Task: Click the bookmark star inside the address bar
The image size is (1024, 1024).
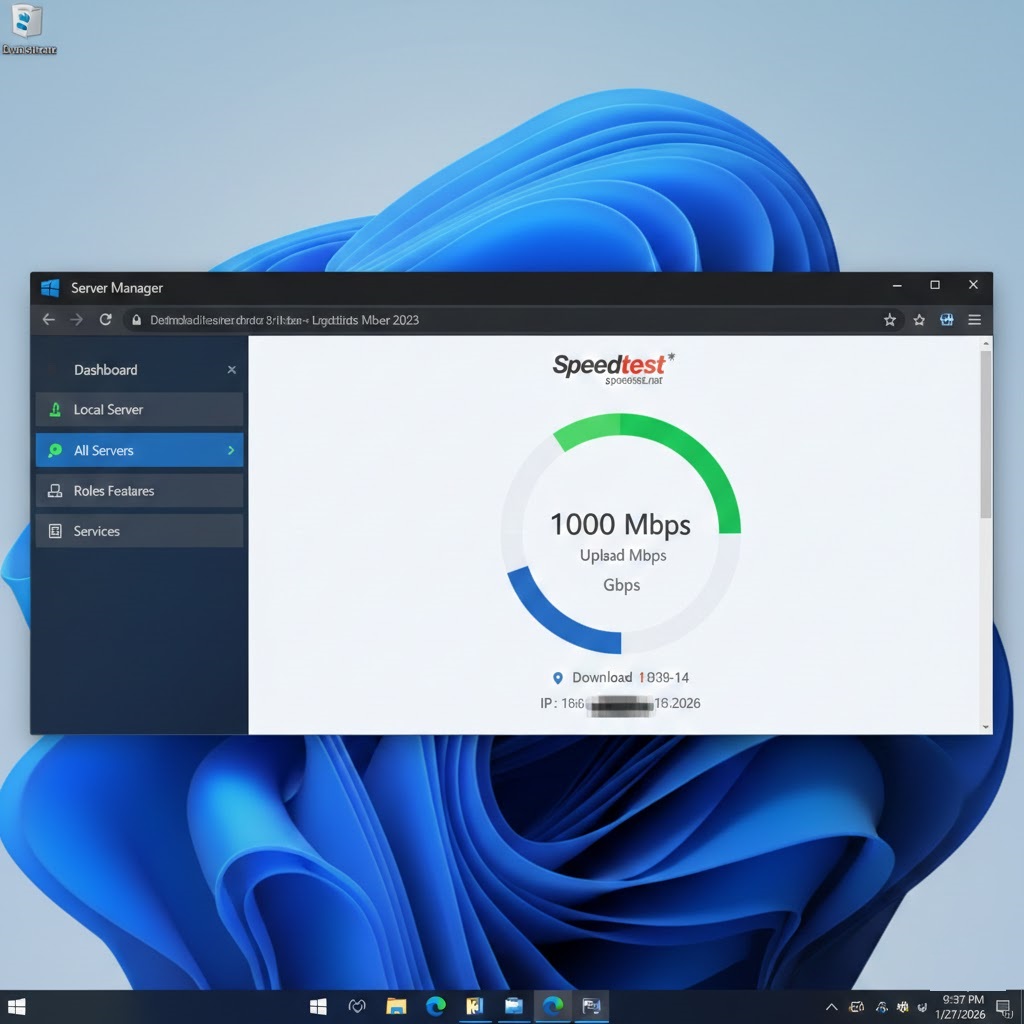Action: (889, 319)
